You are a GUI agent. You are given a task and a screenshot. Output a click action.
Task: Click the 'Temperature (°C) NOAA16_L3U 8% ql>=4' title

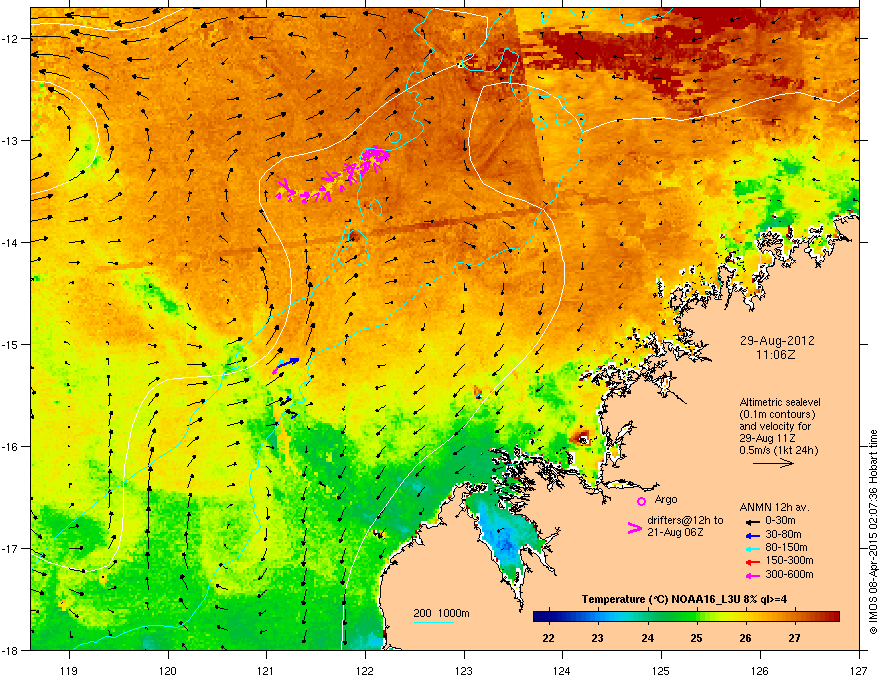pyautogui.click(x=684, y=599)
